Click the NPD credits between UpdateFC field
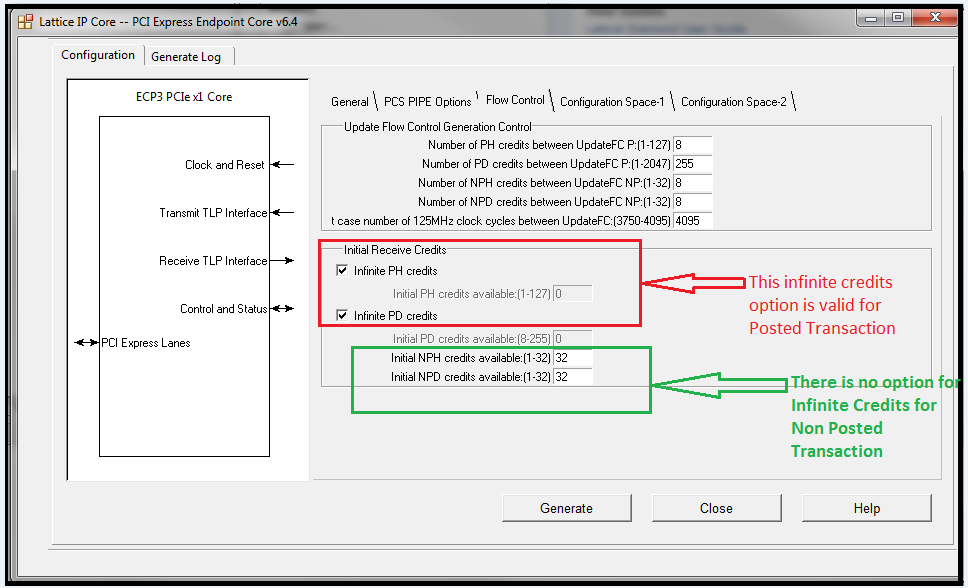This screenshot has height=588, width=968. (x=693, y=202)
